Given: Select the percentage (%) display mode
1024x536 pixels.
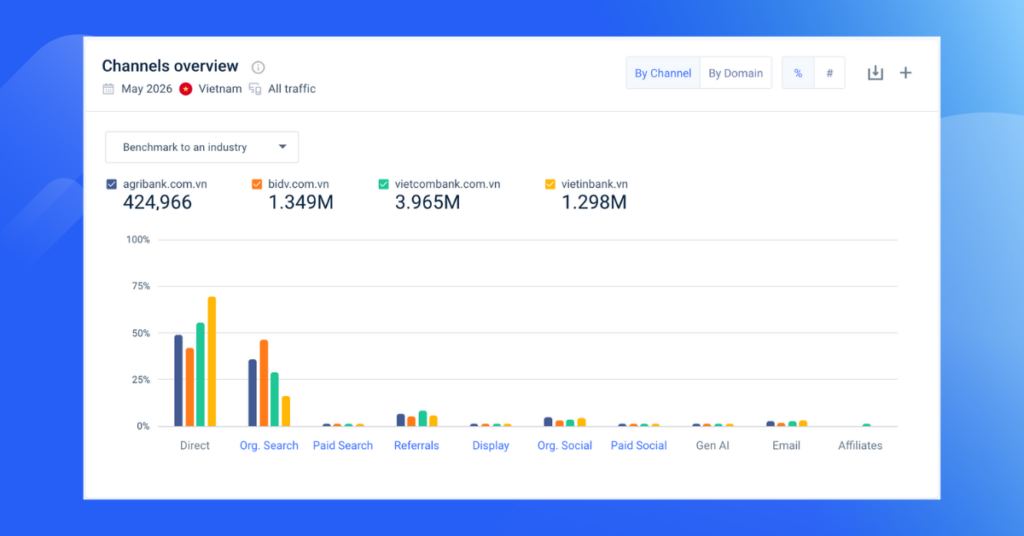Looking at the screenshot, I should [798, 73].
